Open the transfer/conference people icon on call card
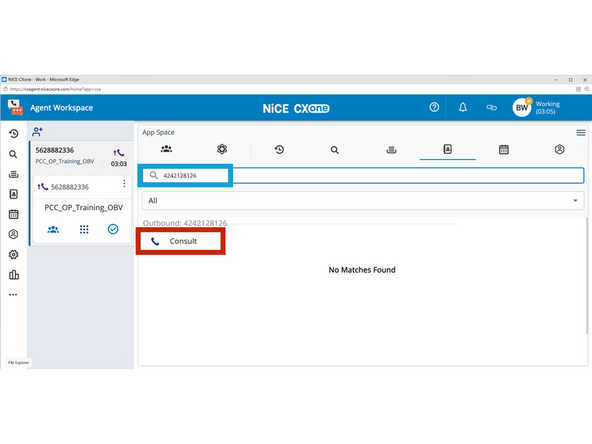592x444 pixels. [53, 229]
